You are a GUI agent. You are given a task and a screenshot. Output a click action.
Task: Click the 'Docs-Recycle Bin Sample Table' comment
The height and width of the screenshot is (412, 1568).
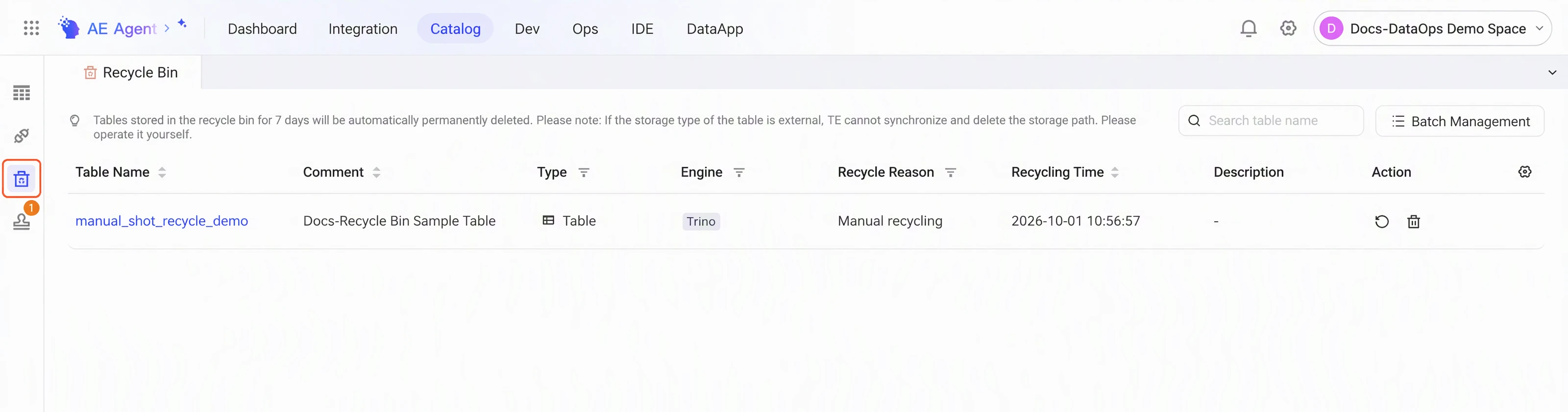[x=399, y=221]
